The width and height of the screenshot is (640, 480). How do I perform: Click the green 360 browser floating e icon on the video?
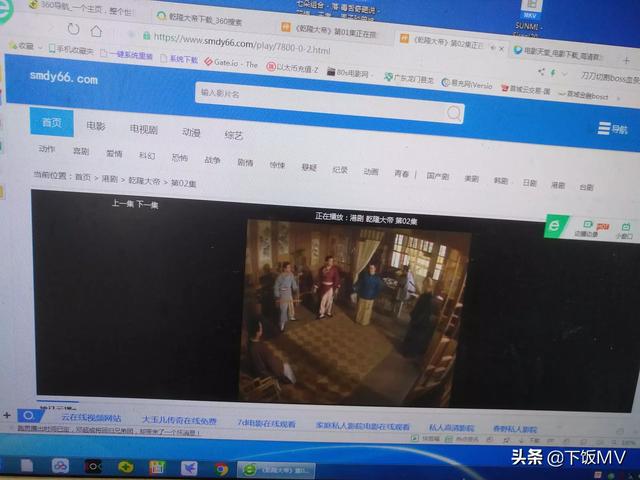tap(555, 226)
